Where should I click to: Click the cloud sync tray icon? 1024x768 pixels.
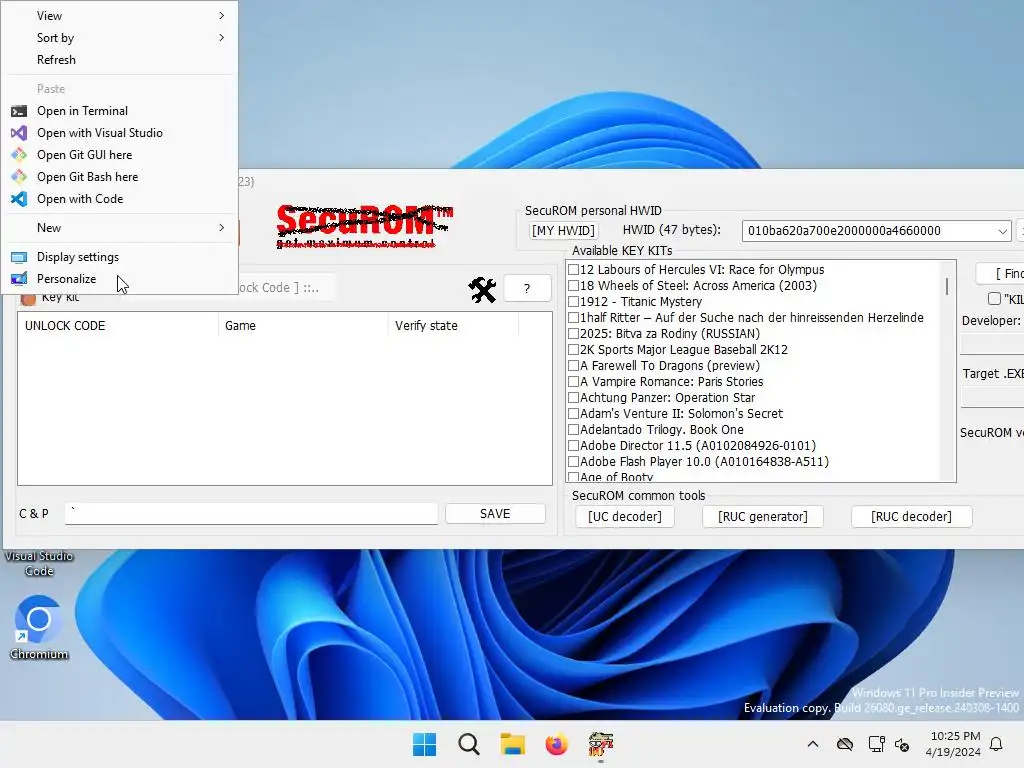pos(844,744)
